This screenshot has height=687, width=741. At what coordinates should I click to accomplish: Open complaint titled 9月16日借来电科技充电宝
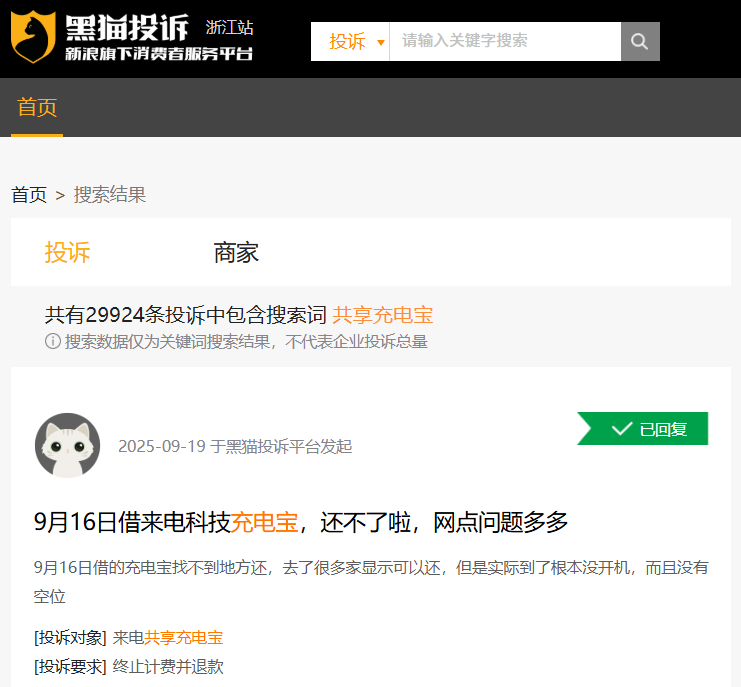coord(300,521)
